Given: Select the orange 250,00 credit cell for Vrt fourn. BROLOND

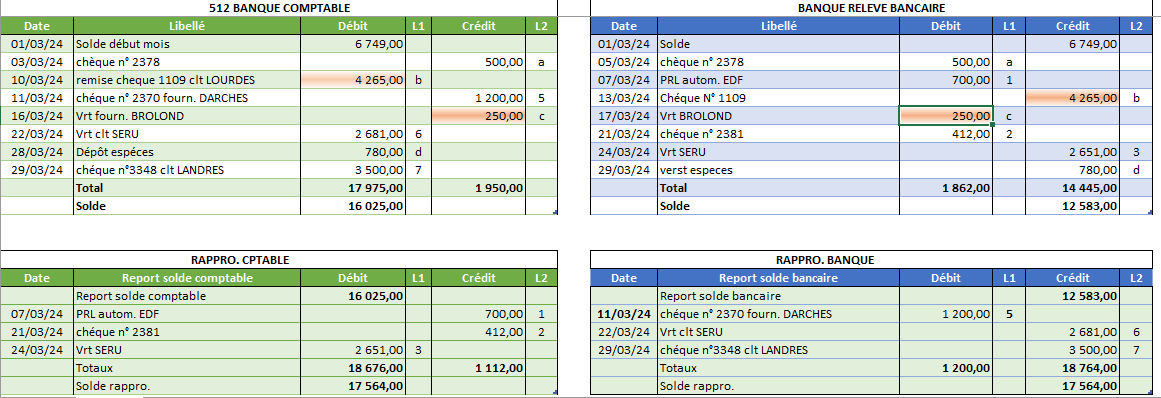Looking at the screenshot, I should click(x=479, y=116).
